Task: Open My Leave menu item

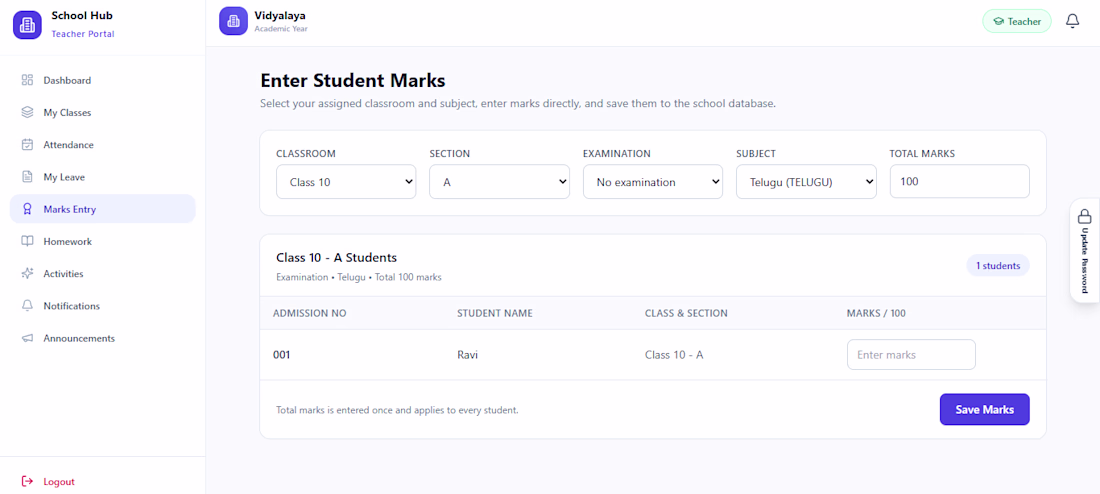Action: (x=102, y=177)
